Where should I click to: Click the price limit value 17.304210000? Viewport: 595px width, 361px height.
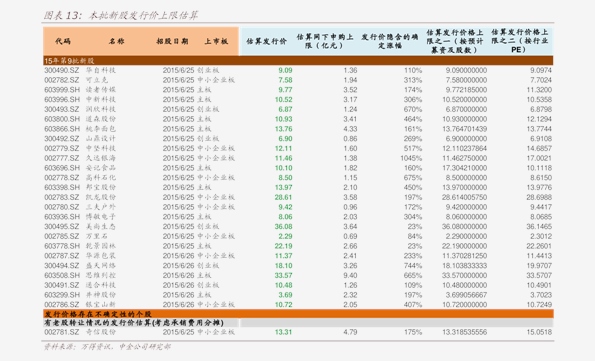[464, 168]
